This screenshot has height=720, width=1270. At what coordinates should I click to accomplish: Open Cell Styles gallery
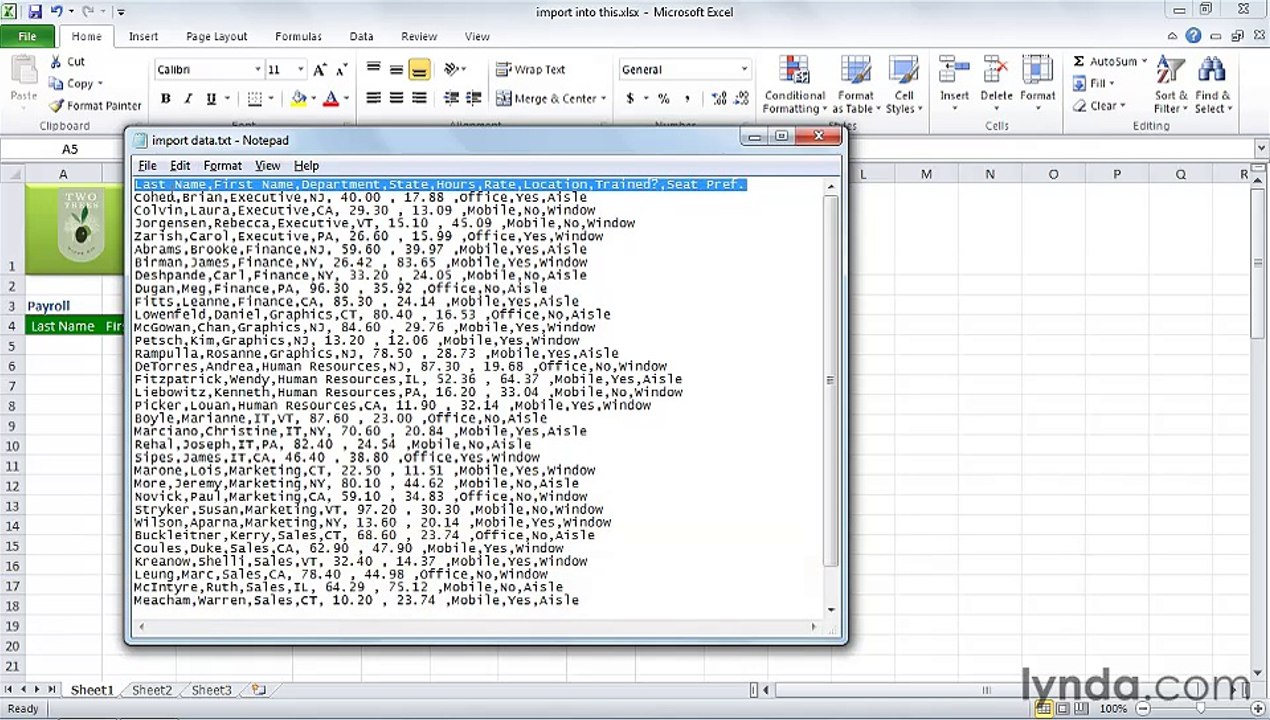coord(904,86)
